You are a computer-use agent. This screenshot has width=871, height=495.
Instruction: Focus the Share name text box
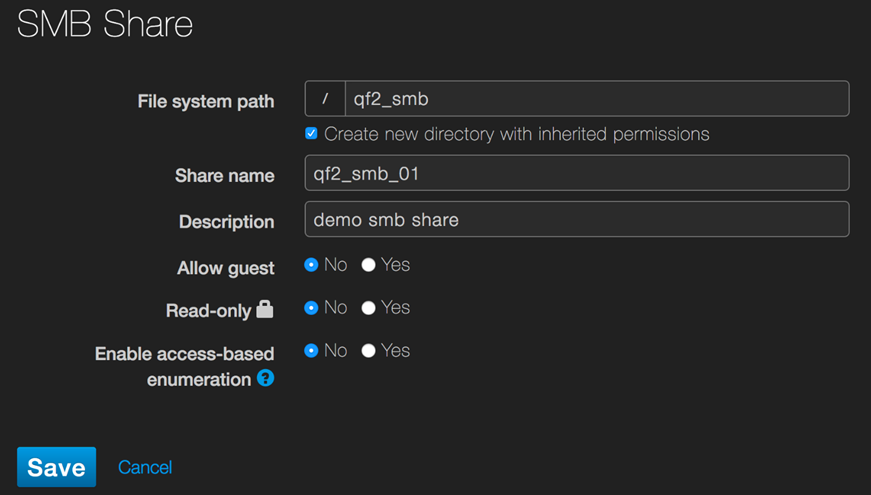pos(576,173)
